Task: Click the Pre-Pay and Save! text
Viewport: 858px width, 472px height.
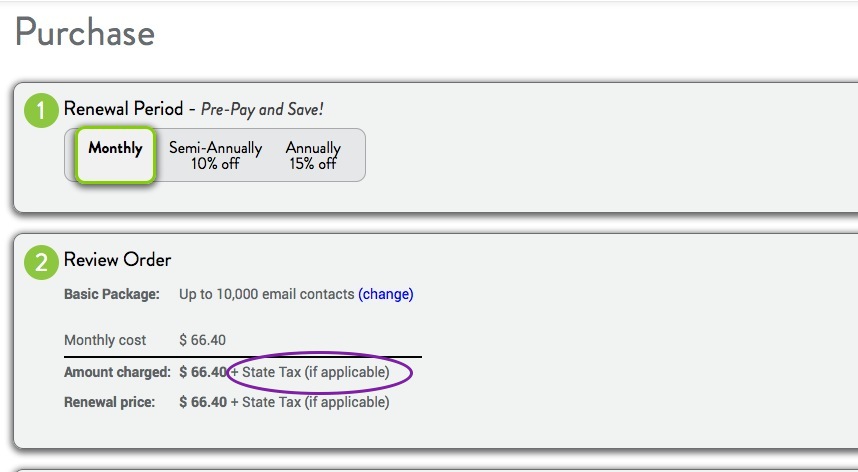Action: pos(262,109)
